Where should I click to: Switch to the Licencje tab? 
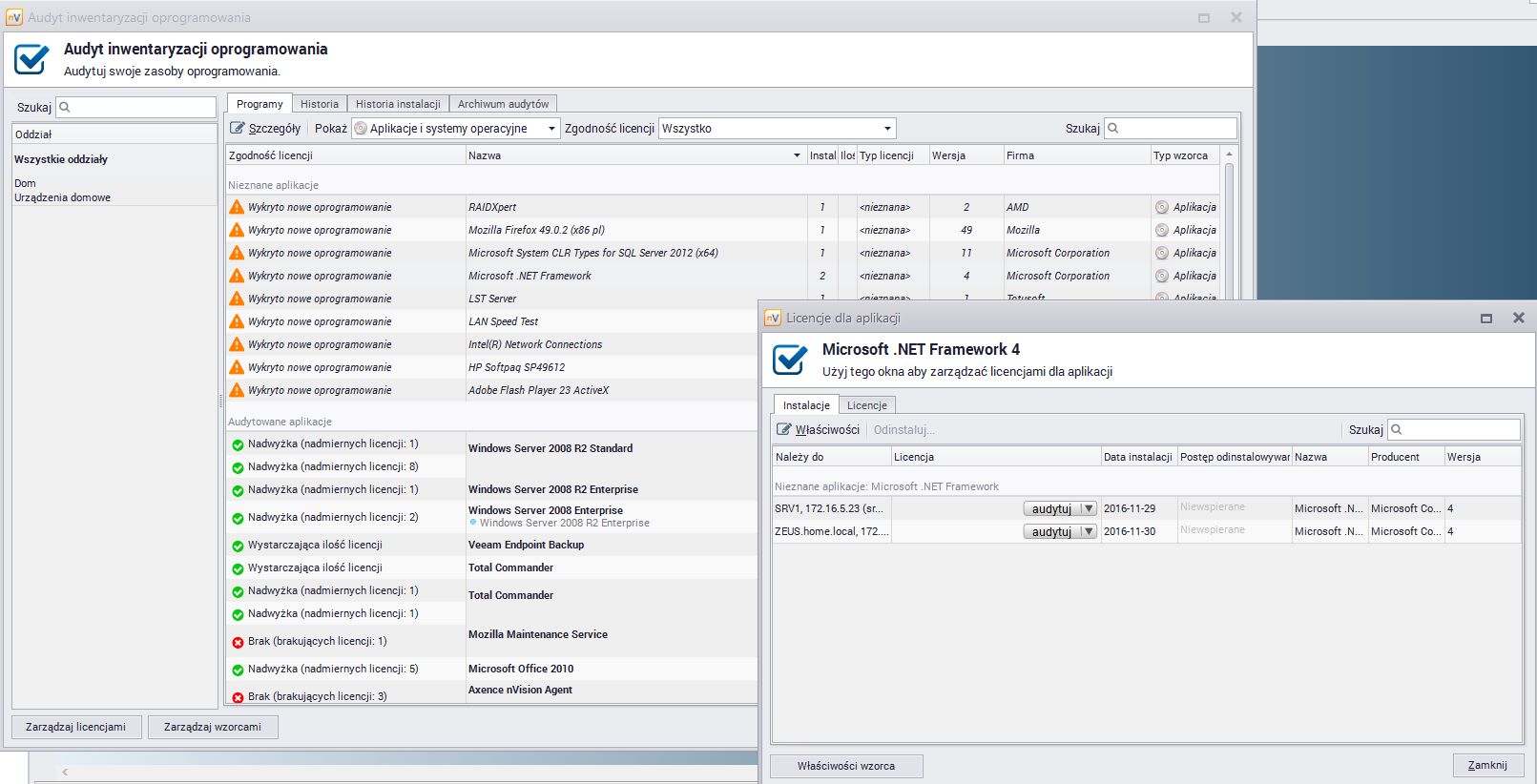pos(867,405)
